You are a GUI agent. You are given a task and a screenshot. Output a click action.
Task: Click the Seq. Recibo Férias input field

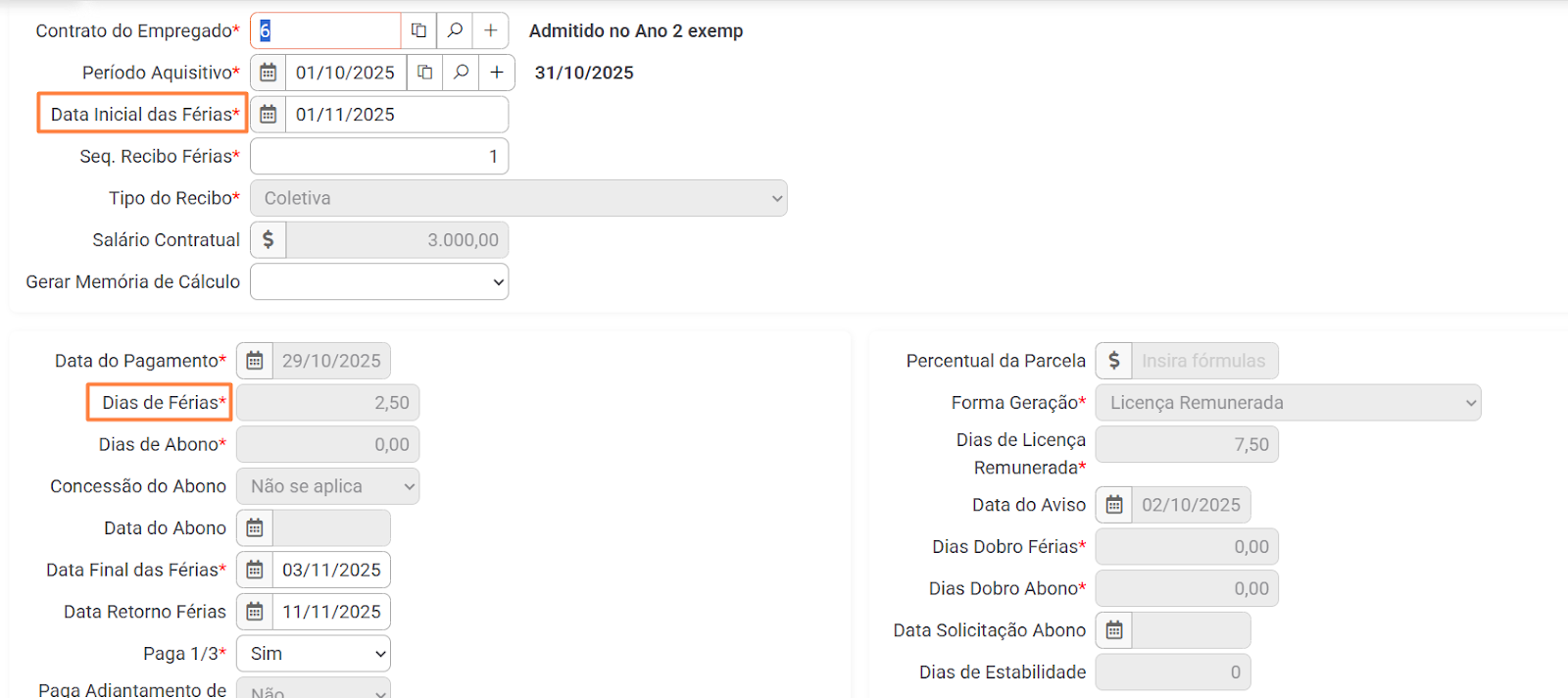coord(379,157)
